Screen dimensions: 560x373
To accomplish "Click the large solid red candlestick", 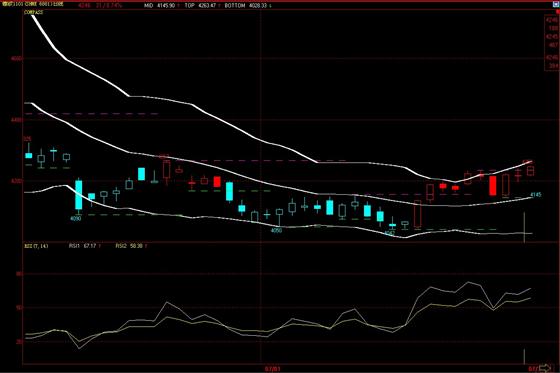I will click(x=493, y=185).
